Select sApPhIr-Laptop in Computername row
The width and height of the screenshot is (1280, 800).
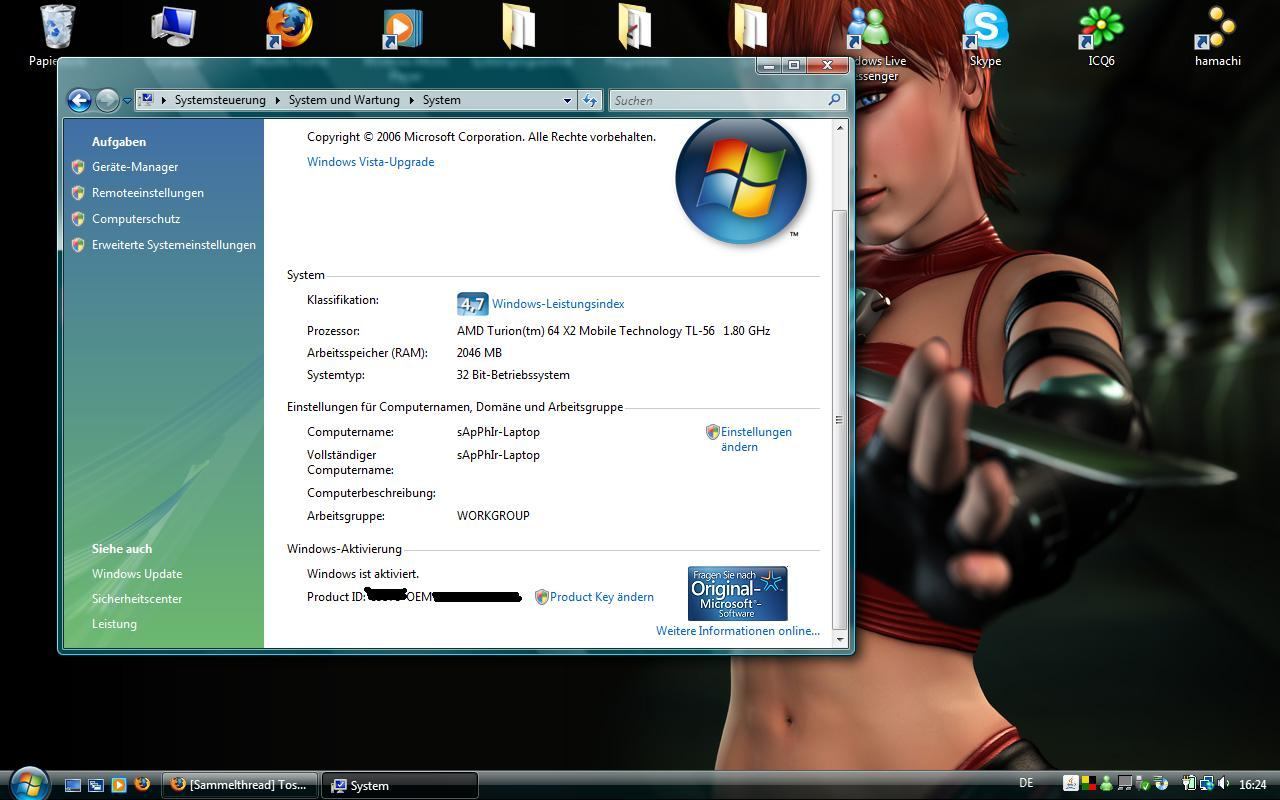[x=498, y=432]
